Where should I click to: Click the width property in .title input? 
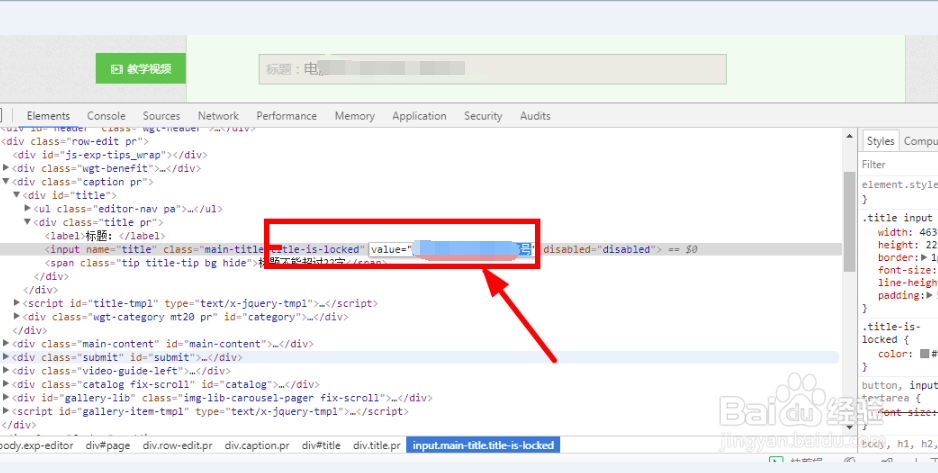point(894,233)
